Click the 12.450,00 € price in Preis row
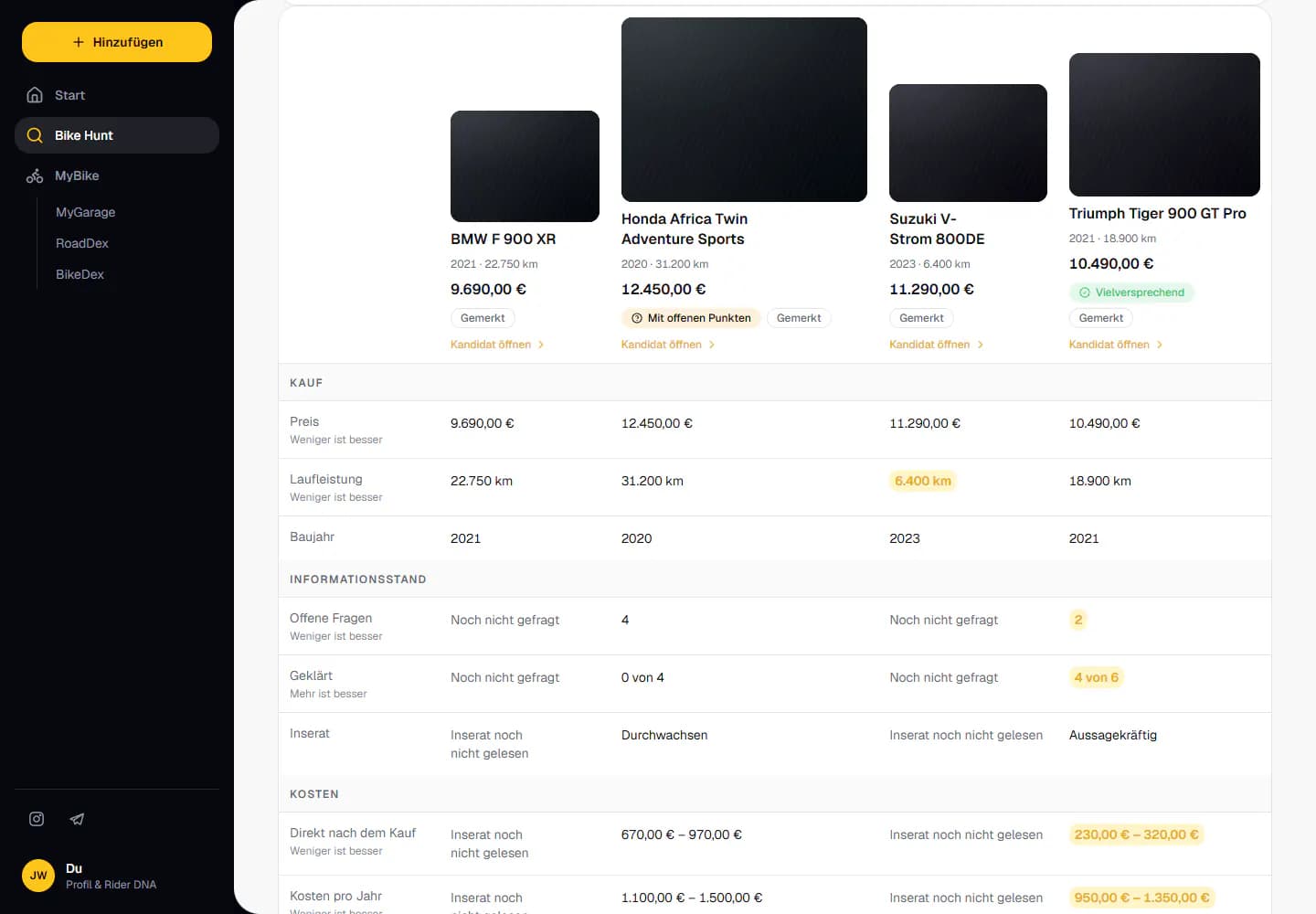Screen dimensions: 1316x914 pos(657,423)
